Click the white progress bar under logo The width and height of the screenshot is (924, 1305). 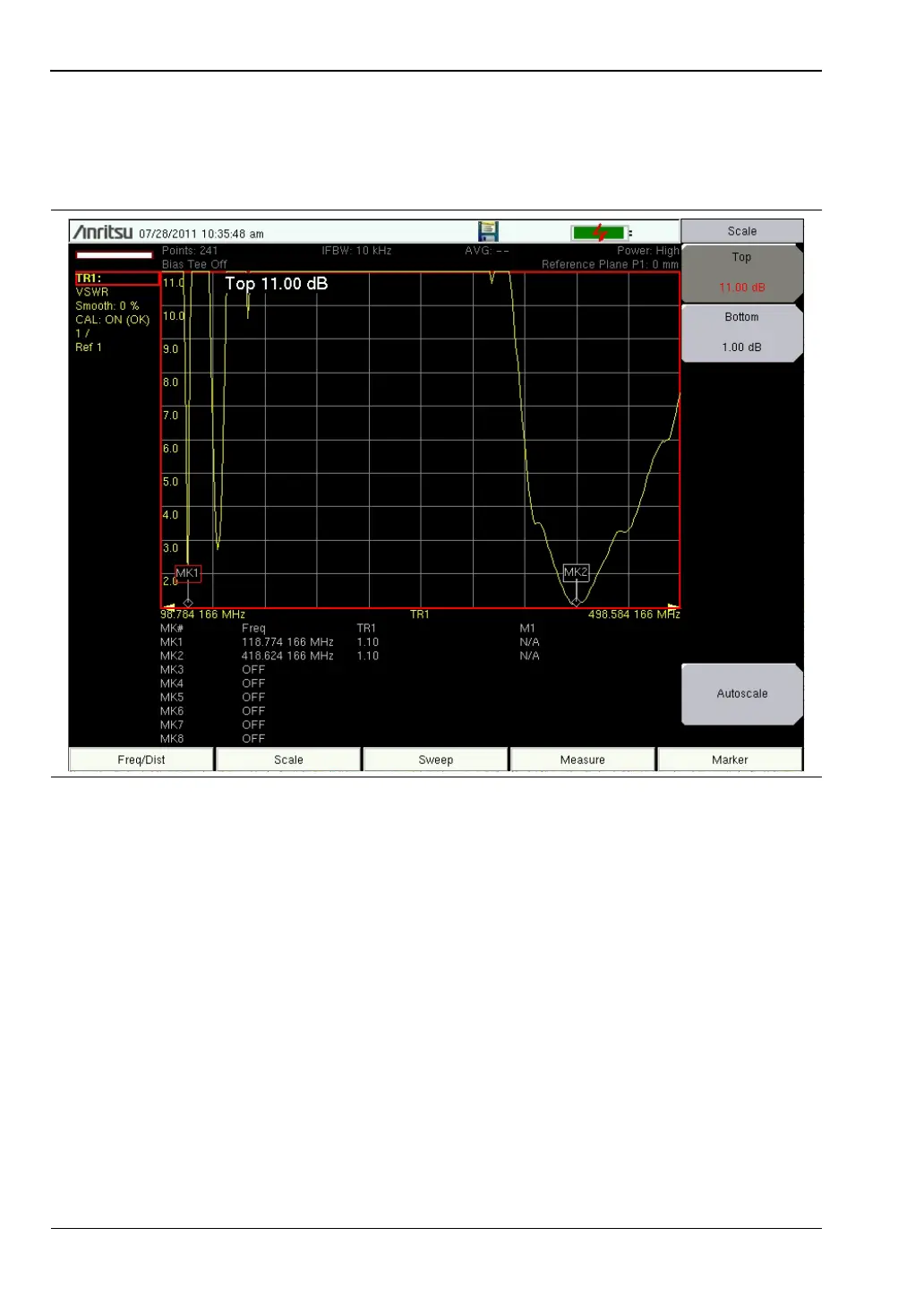(x=114, y=255)
